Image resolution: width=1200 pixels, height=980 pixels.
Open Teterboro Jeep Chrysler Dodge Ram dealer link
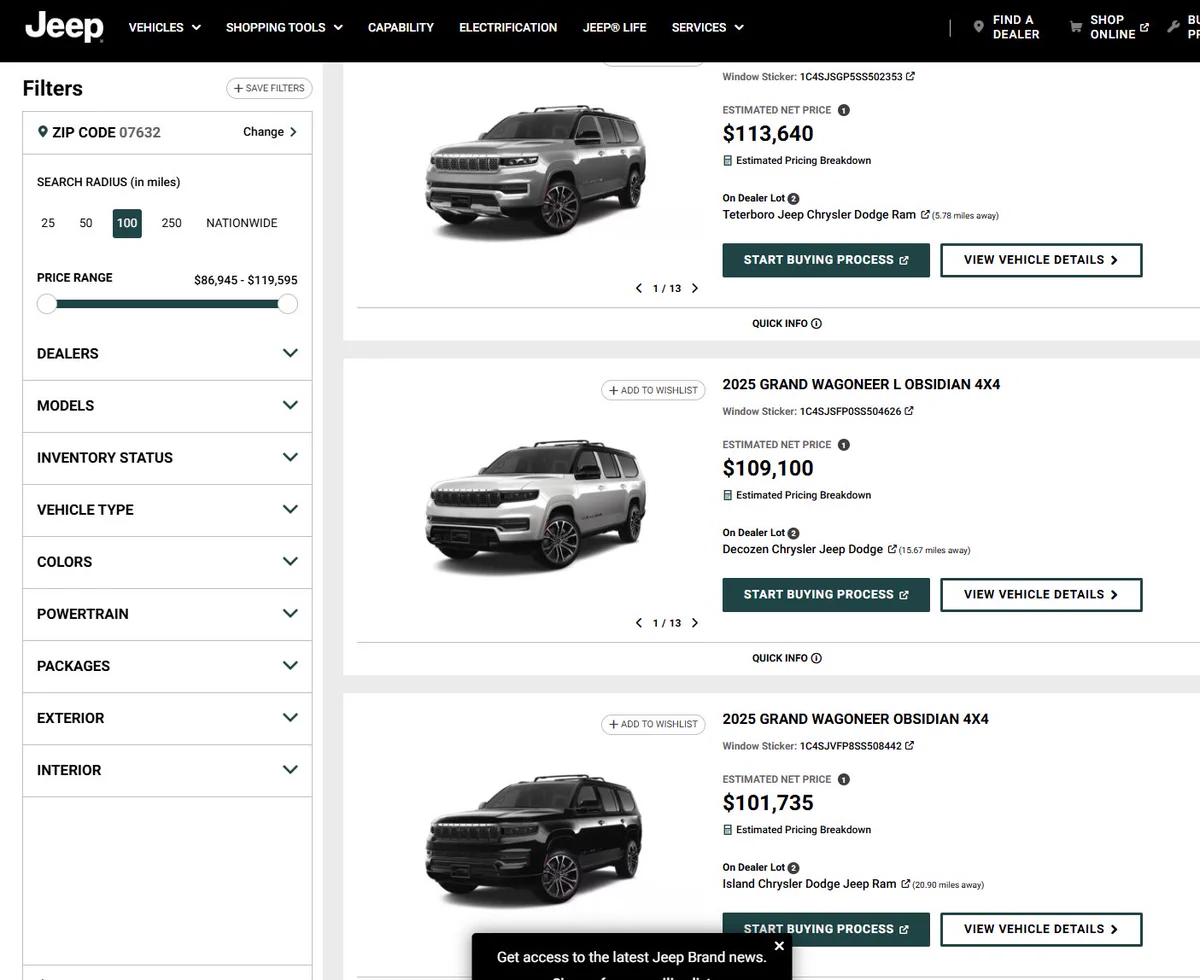tap(826, 215)
